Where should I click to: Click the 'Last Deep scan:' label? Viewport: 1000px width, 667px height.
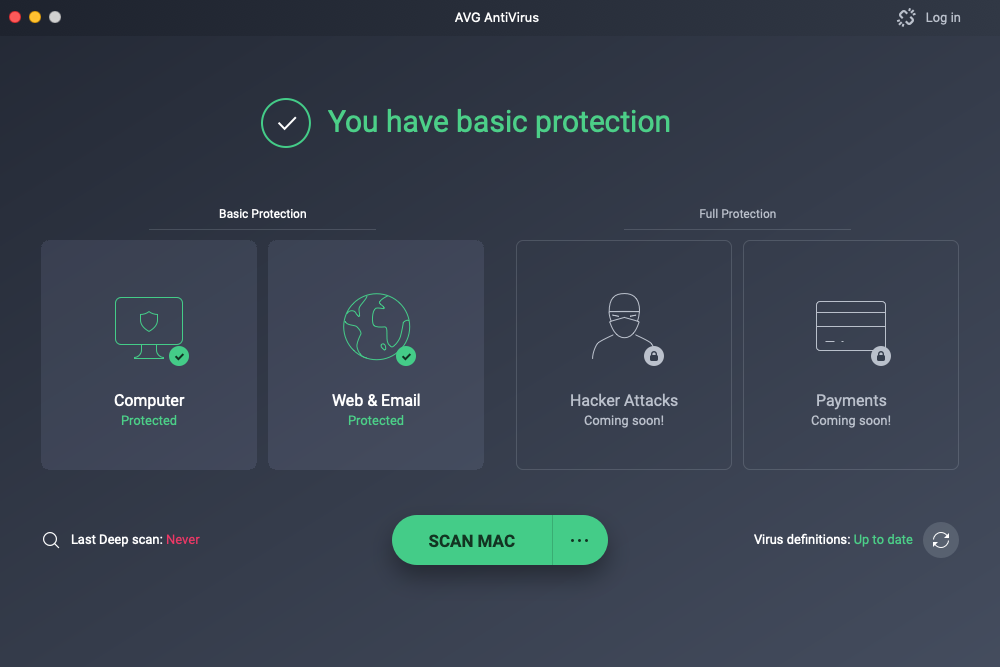click(x=117, y=539)
